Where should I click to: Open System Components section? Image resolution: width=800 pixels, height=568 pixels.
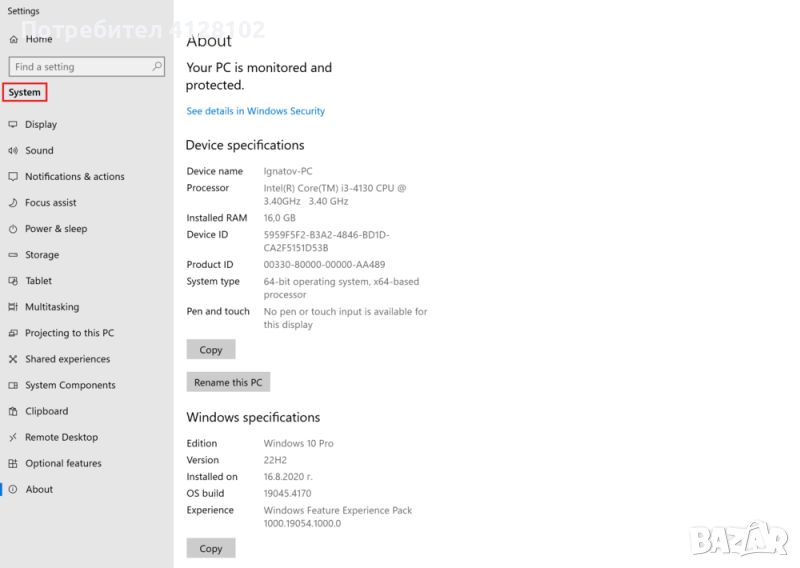point(70,385)
